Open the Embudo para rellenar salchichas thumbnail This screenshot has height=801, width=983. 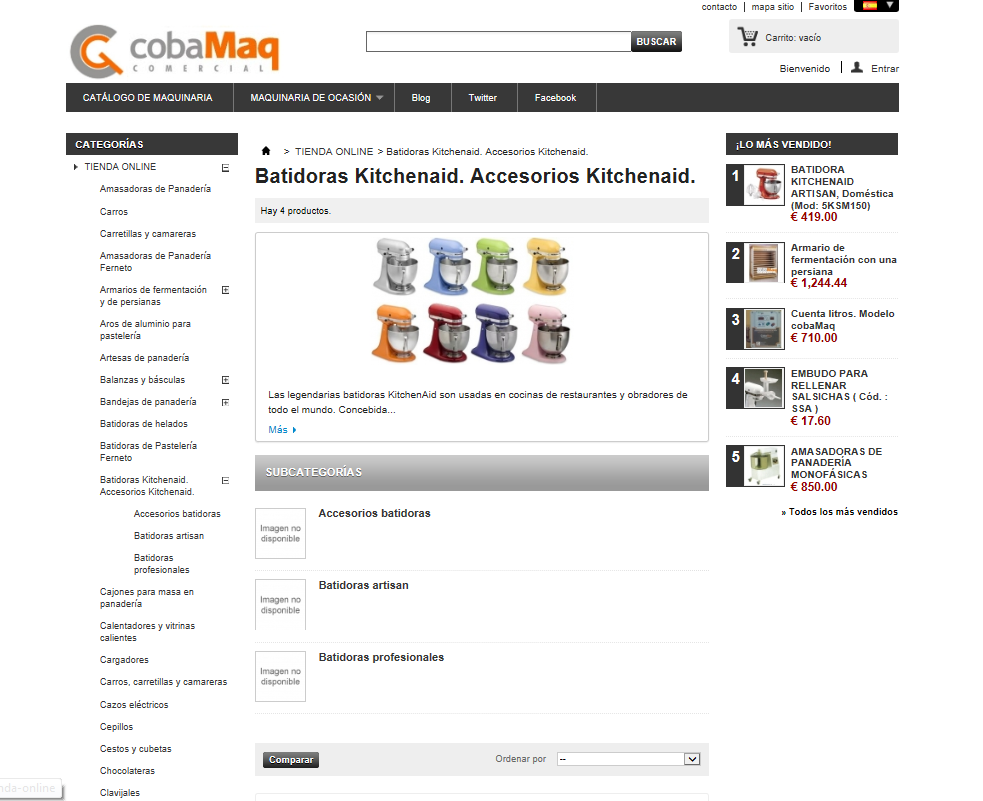pos(764,388)
